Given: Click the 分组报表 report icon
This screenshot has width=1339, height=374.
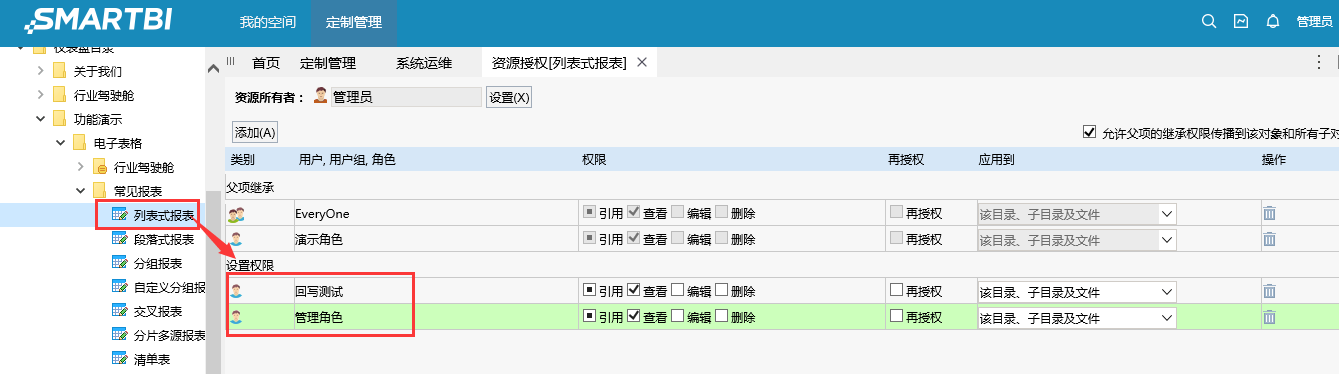Looking at the screenshot, I should 120,263.
